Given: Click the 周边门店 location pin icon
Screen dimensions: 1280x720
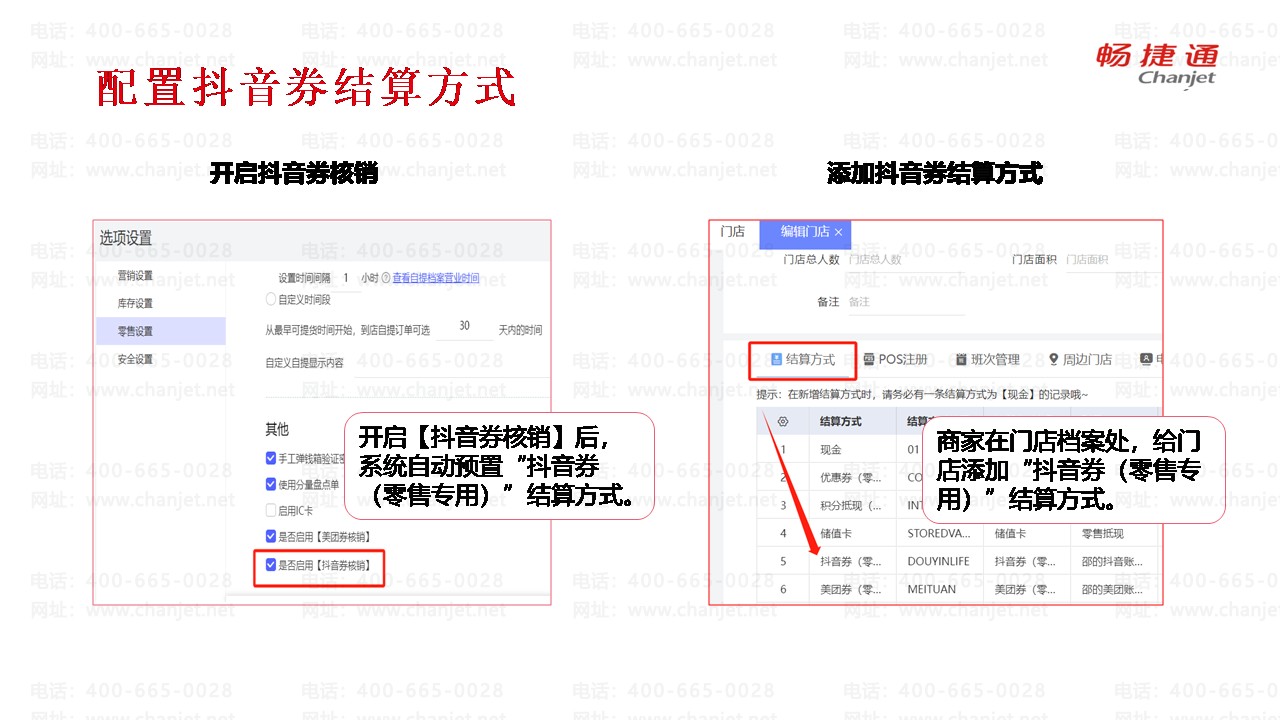Looking at the screenshot, I should pyautogui.click(x=1053, y=360).
